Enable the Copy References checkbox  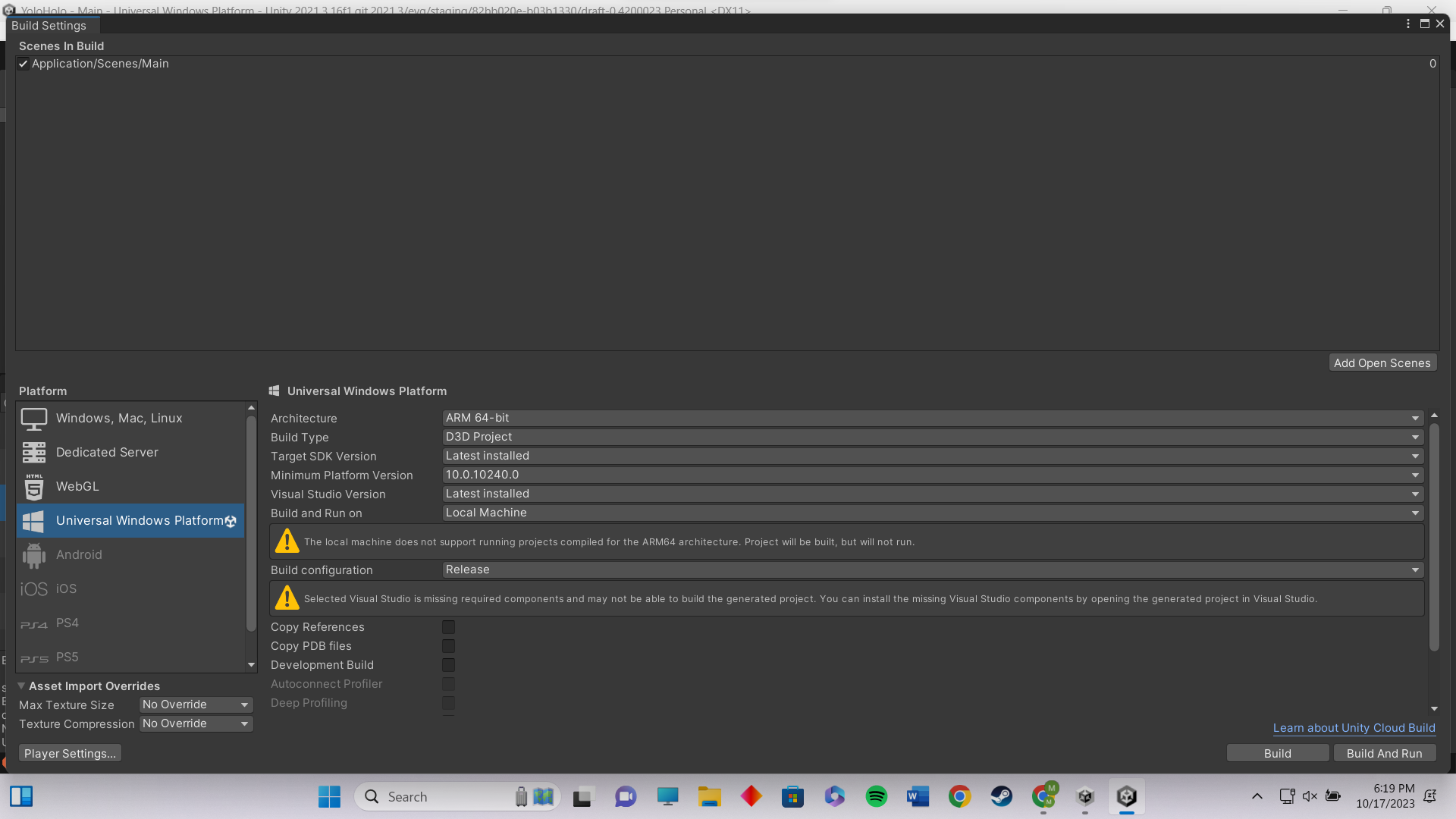449,627
